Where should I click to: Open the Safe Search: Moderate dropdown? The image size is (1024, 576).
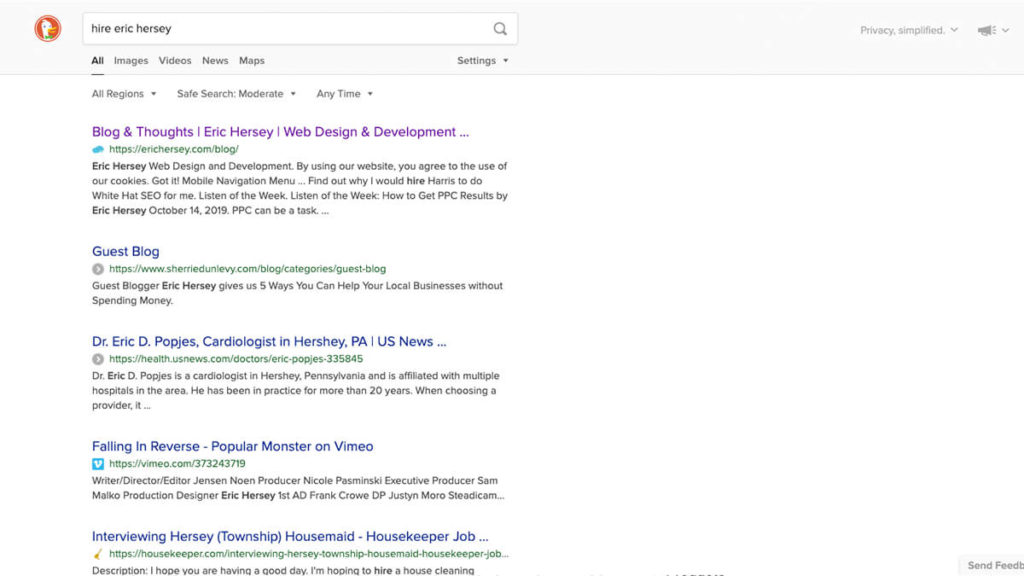[236, 94]
